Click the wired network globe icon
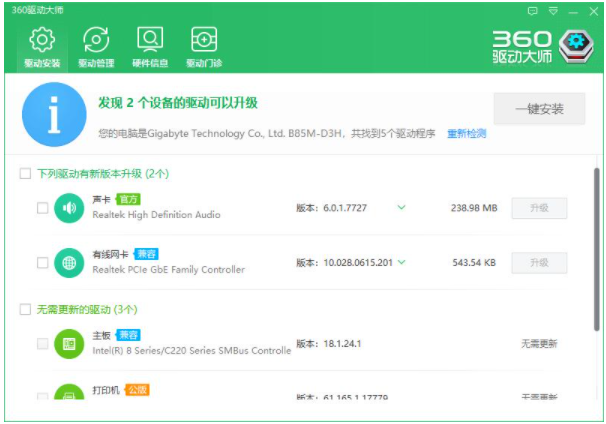Screen dimensions: 606x424 click(69, 263)
